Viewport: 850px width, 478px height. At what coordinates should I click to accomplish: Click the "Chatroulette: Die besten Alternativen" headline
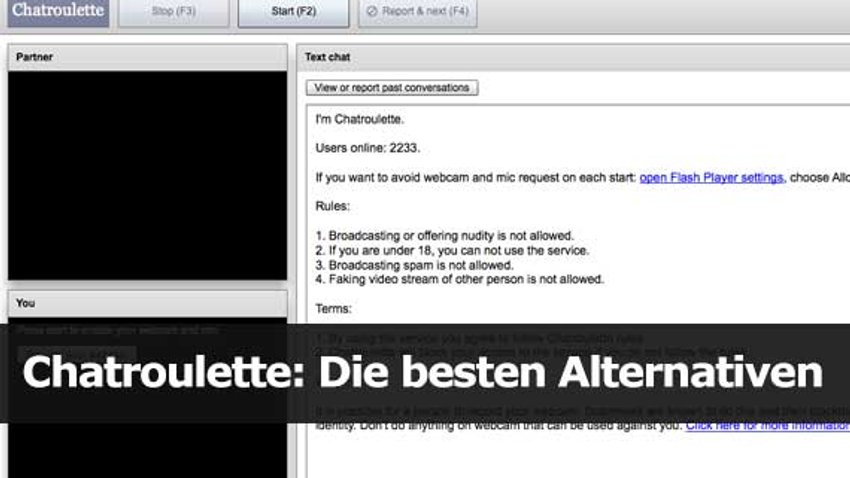tap(423, 373)
